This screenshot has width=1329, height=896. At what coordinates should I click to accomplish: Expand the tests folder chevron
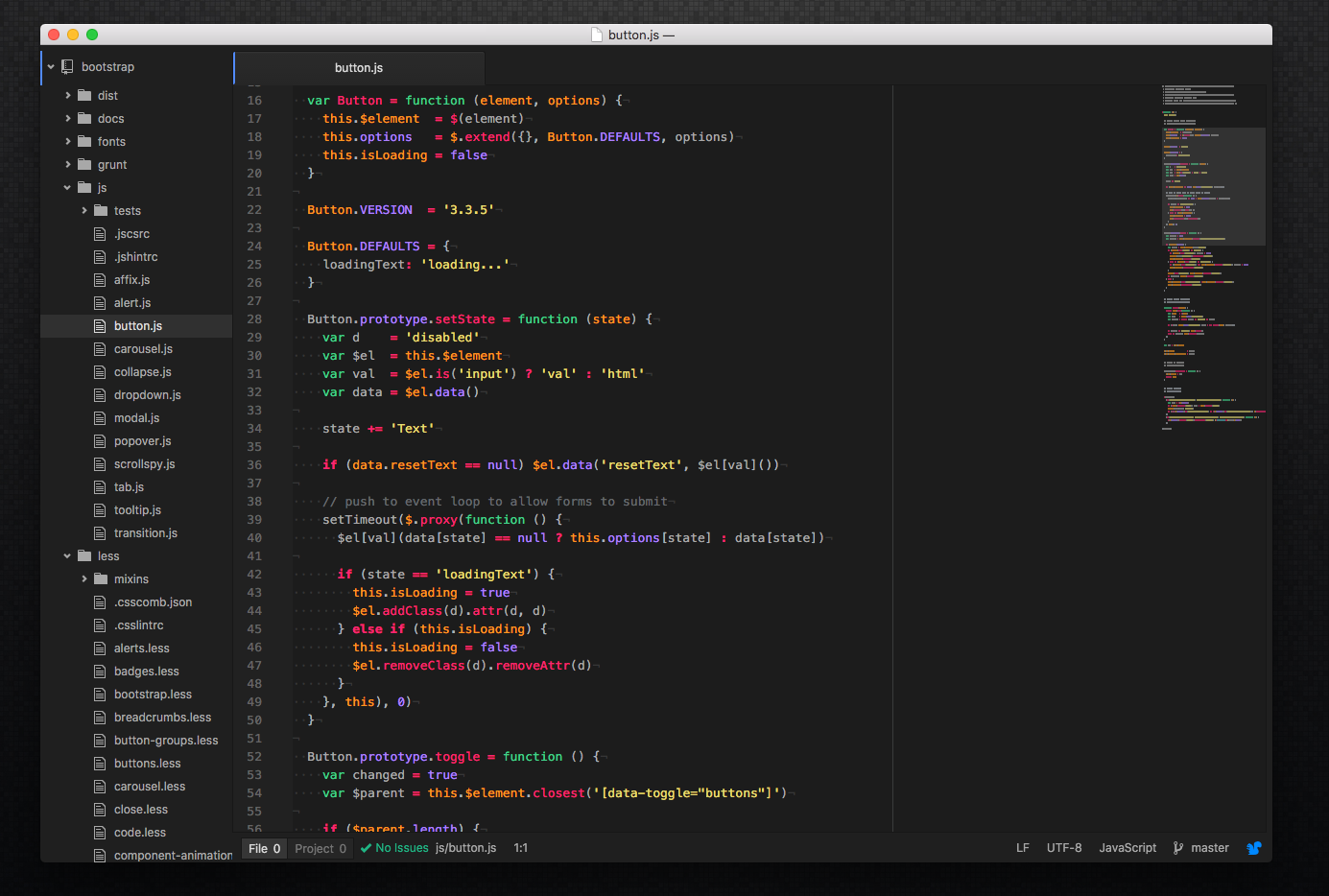(x=84, y=211)
